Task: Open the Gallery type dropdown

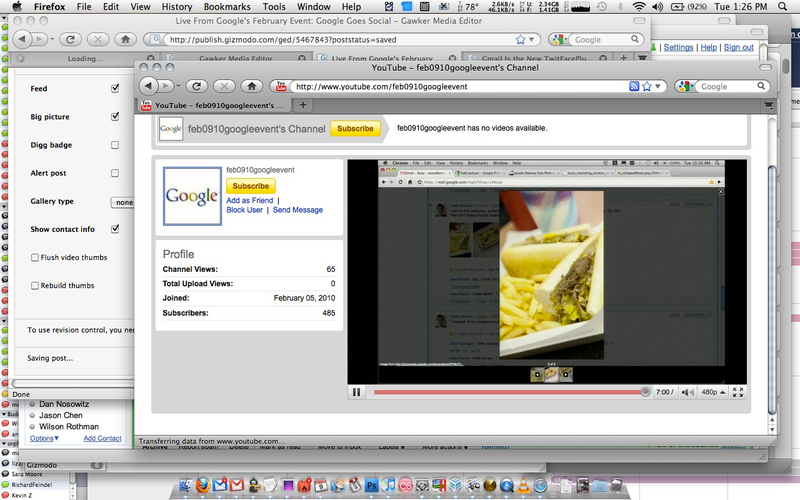Action: 122,203
